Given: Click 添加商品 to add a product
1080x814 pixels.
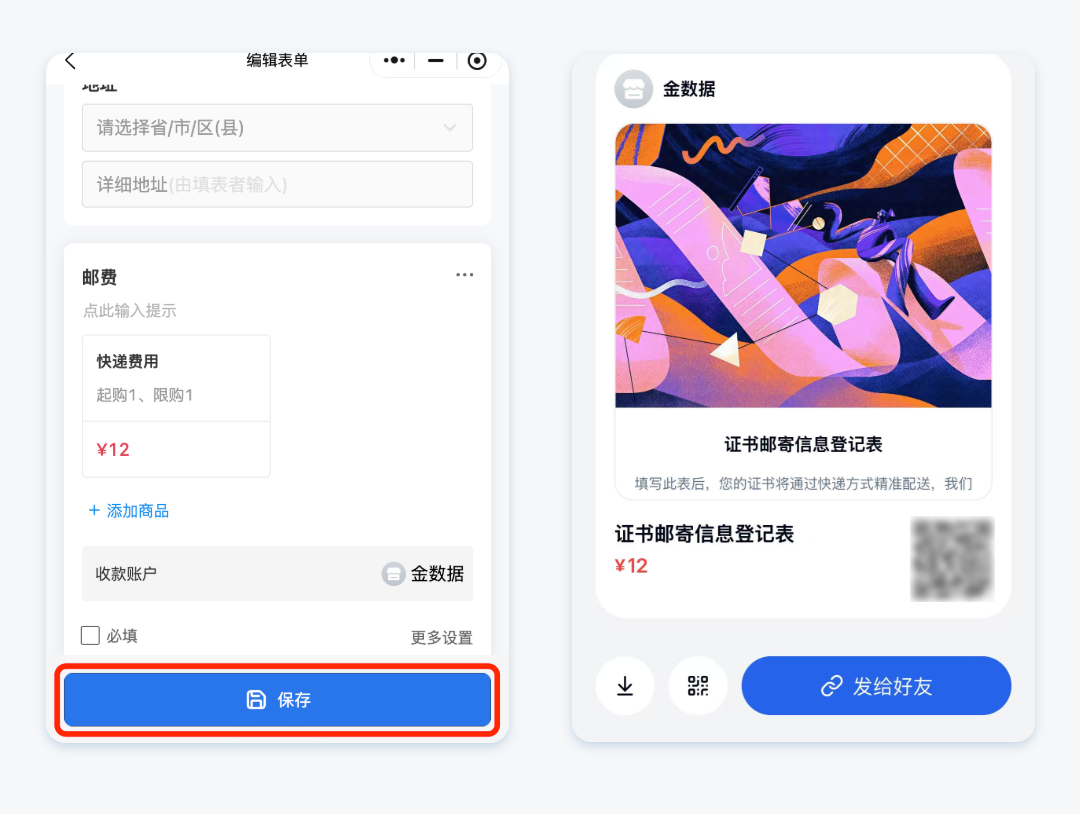Looking at the screenshot, I should pyautogui.click(x=129, y=510).
